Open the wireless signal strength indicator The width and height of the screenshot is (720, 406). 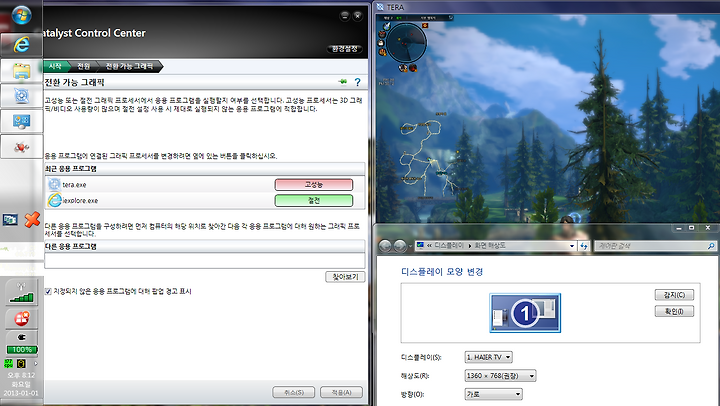(x=22, y=294)
